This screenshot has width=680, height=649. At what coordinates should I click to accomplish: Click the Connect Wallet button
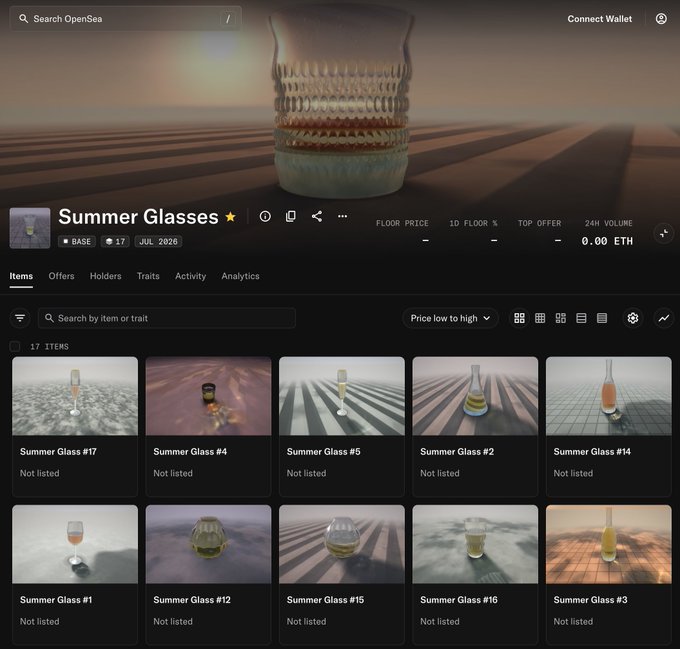click(x=599, y=19)
